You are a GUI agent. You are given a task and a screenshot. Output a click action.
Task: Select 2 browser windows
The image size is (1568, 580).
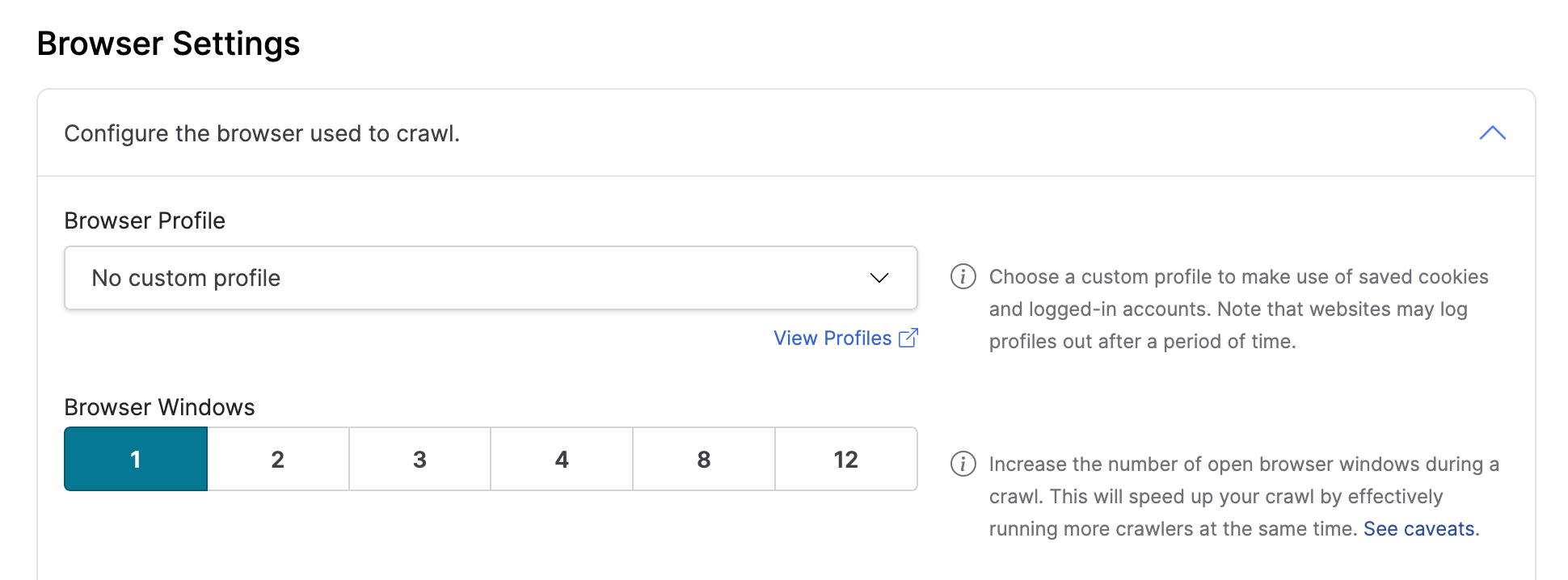point(277,459)
